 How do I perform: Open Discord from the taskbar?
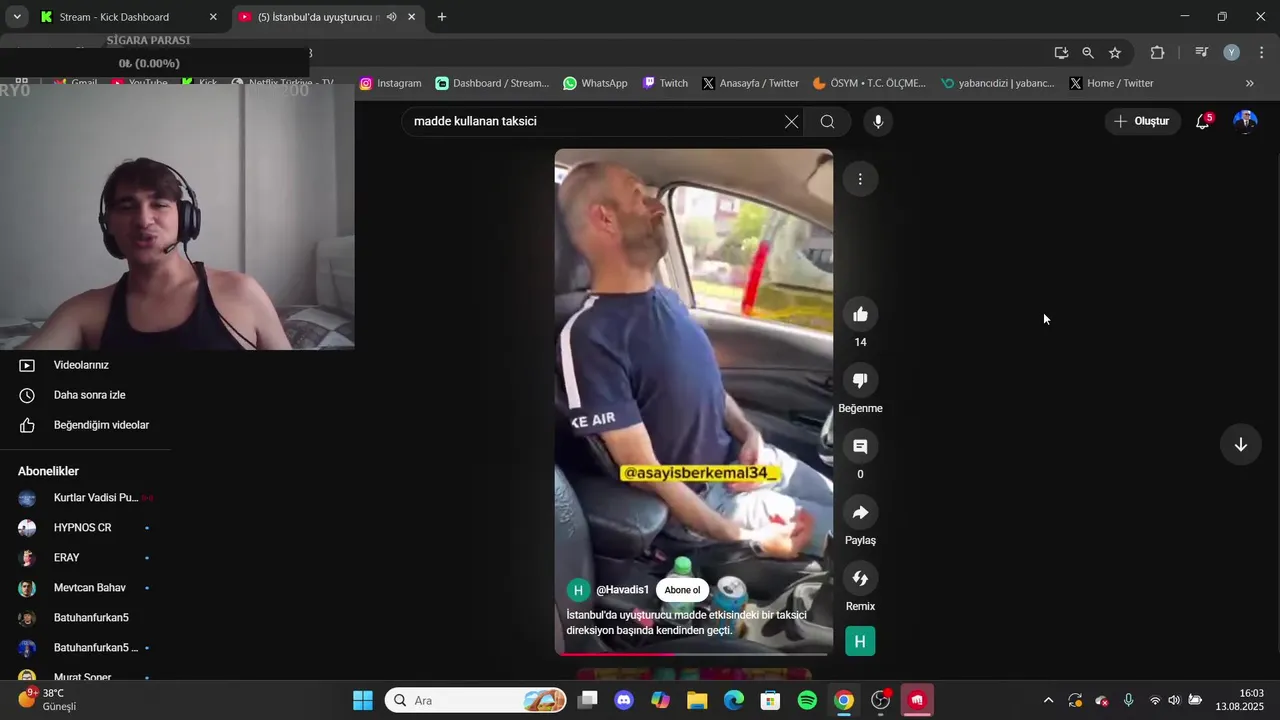pyautogui.click(x=624, y=700)
